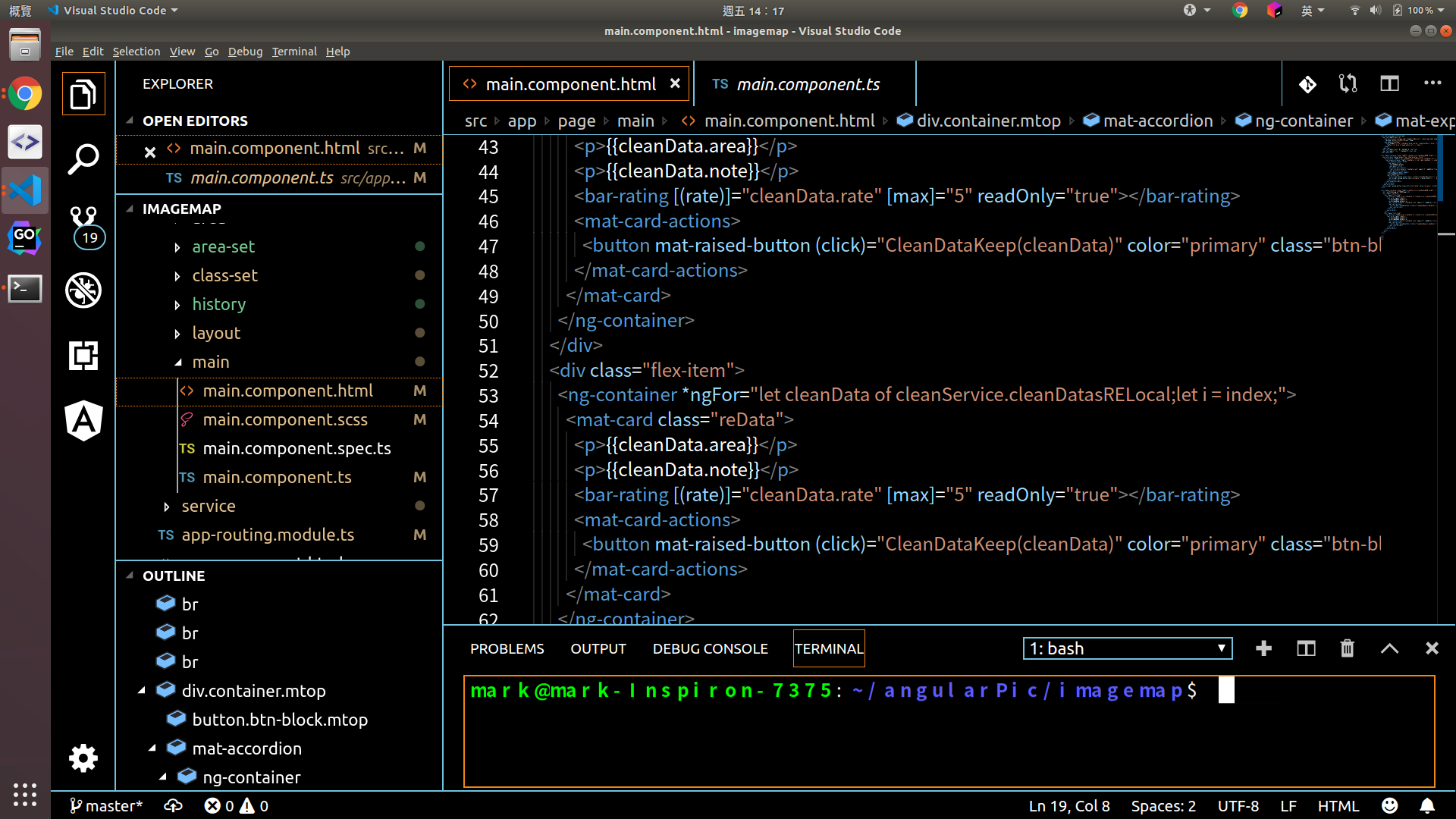This screenshot has width=1456, height=819.
Task: Open the Debug view in the activity bar
Action: coord(83,290)
